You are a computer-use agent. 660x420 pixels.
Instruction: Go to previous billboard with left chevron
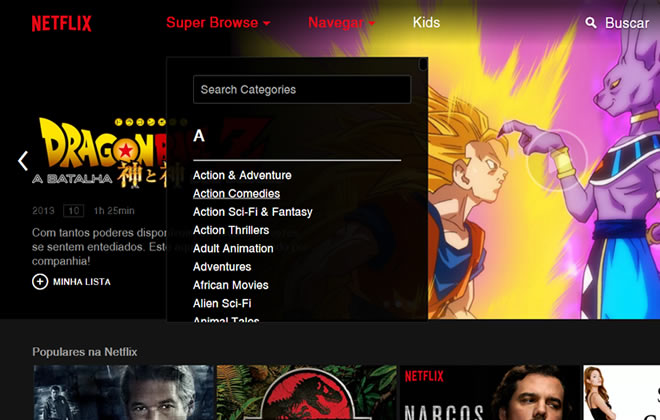click(23, 161)
